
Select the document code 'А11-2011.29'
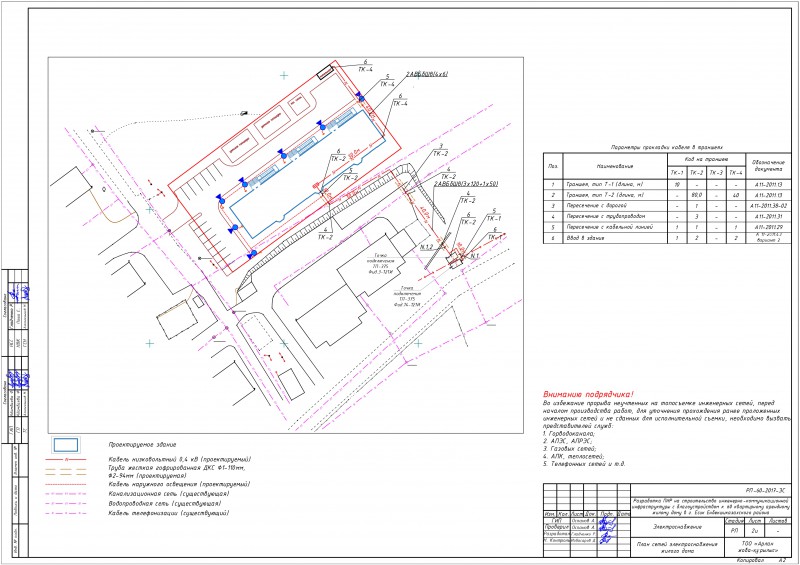768,227
